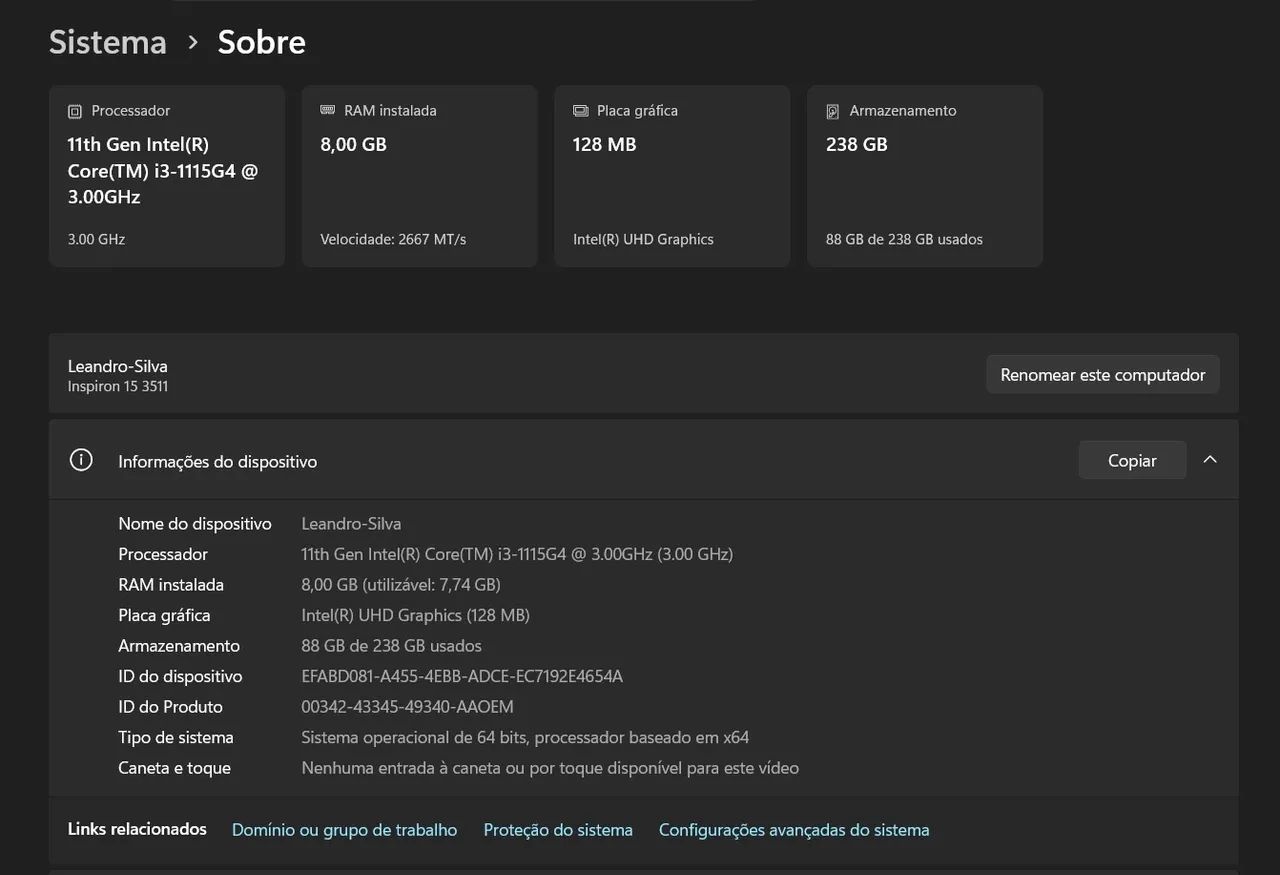Screen dimensions: 1280x875
Task: Open Configurações avançadas do sistema link
Action: [794, 830]
